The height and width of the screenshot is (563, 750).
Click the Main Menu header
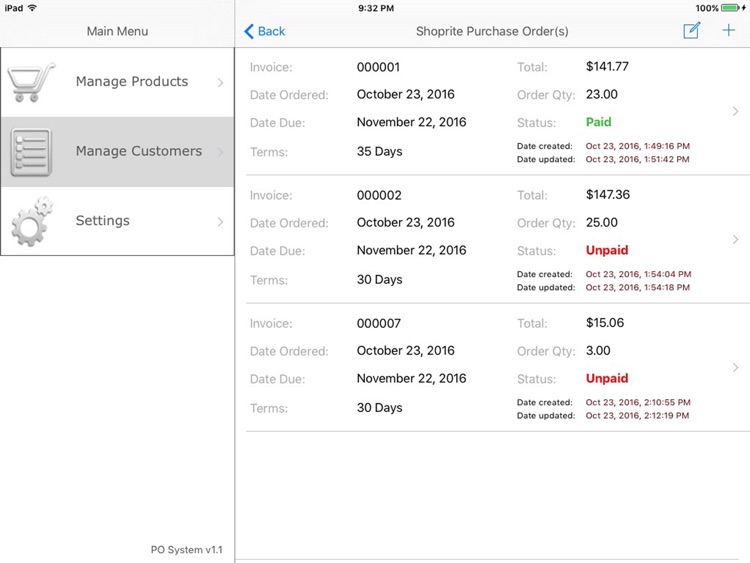117,31
